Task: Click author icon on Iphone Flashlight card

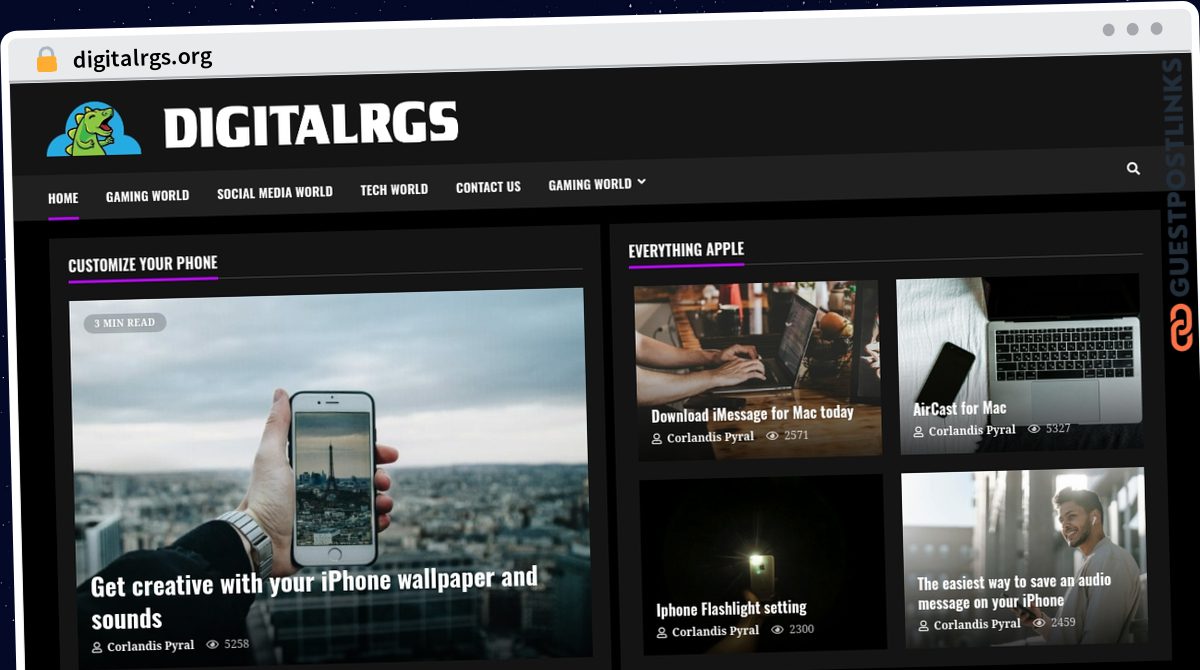Action: tap(662, 632)
